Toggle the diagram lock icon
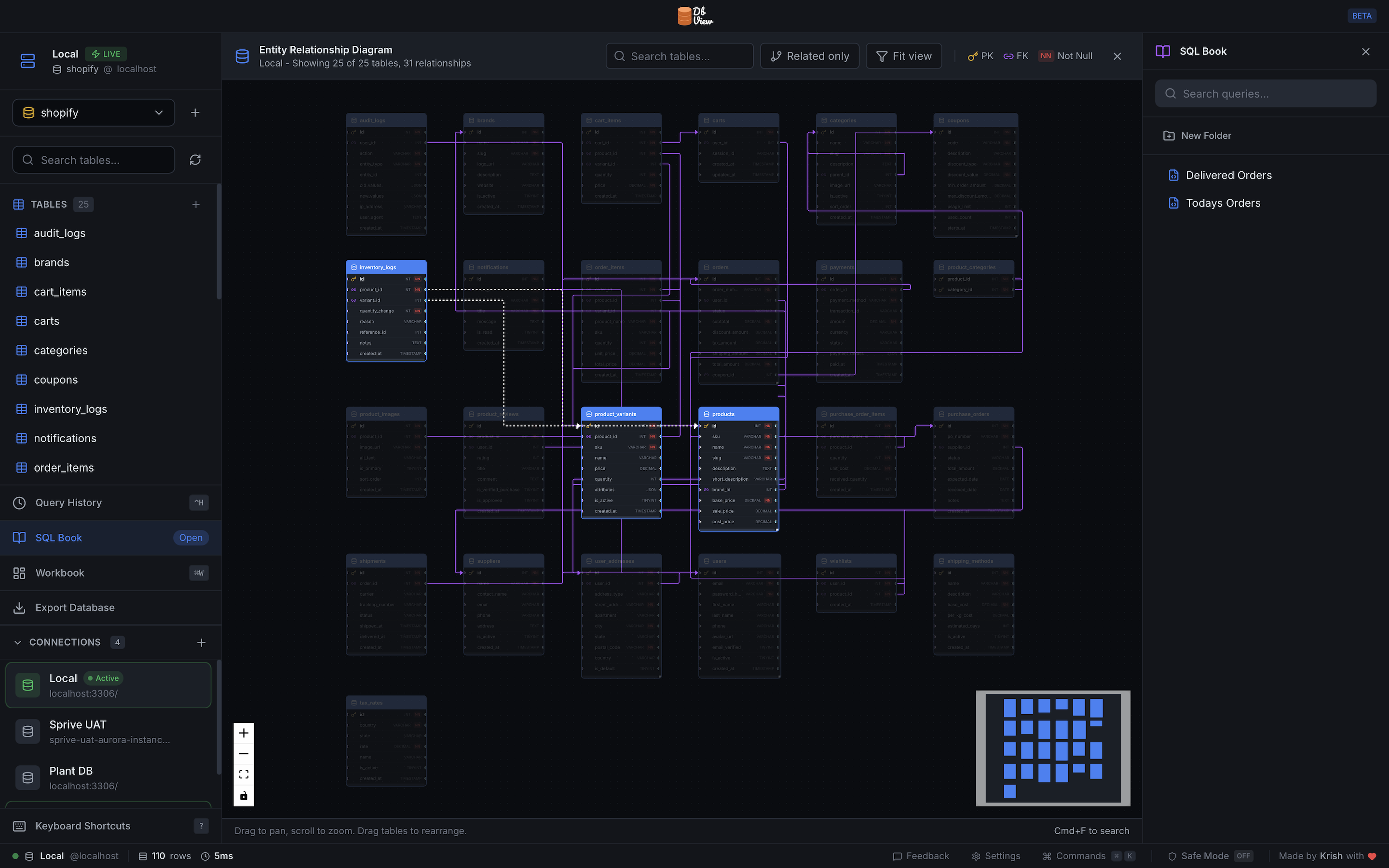 (244, 796)
